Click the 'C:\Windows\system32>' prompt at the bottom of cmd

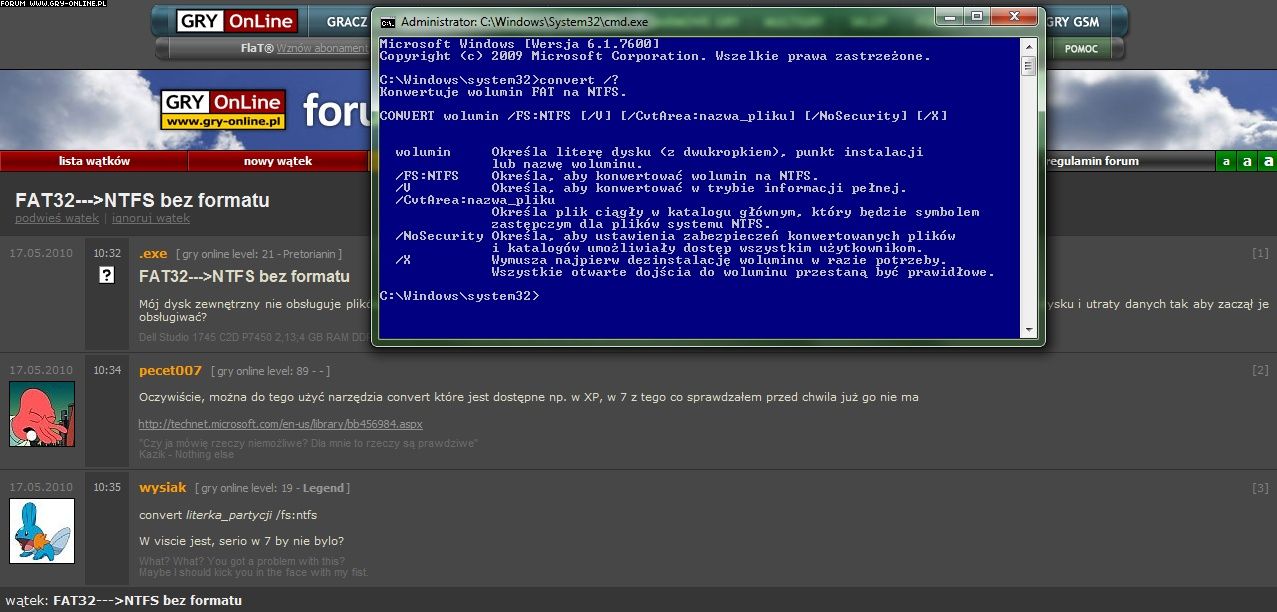point(459,296)
